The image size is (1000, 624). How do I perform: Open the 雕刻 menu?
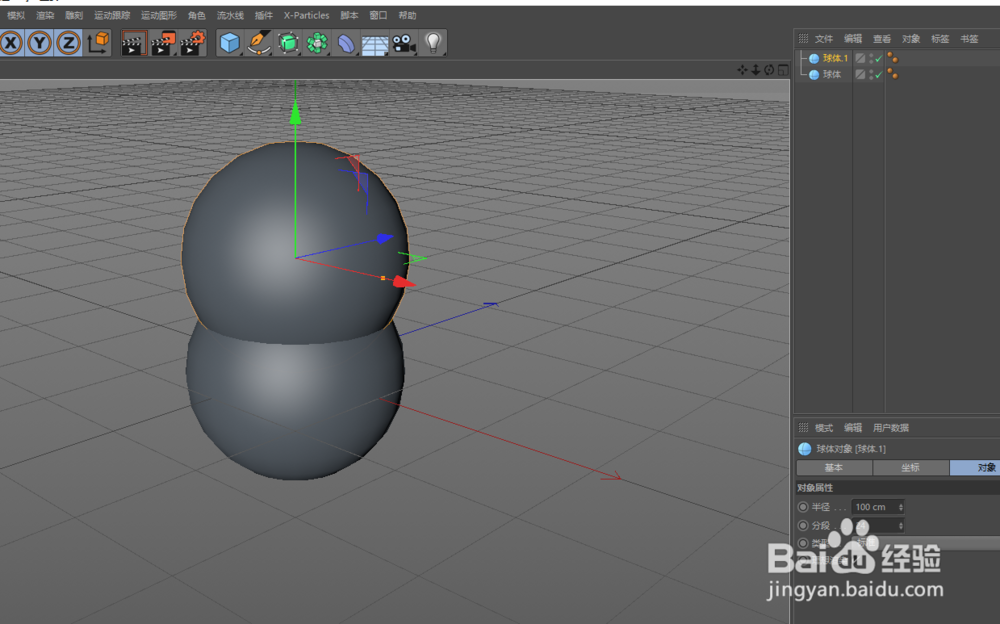pyautogui.click(x=74, y=15)
